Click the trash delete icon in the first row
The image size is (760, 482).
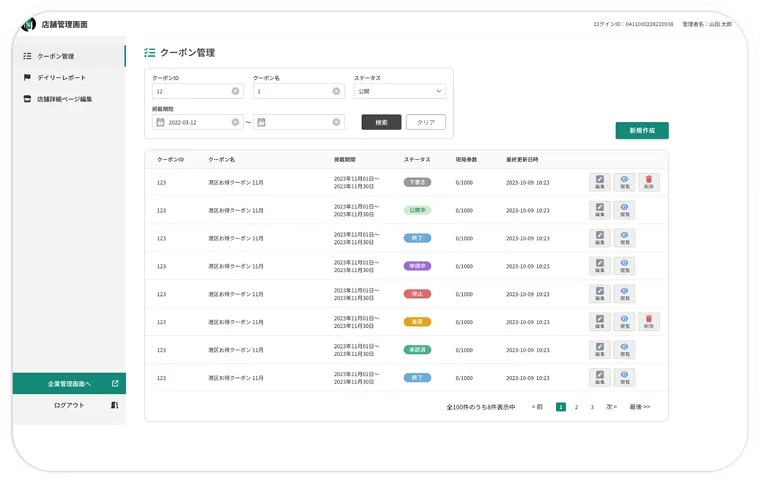click(x=649, y=181)
